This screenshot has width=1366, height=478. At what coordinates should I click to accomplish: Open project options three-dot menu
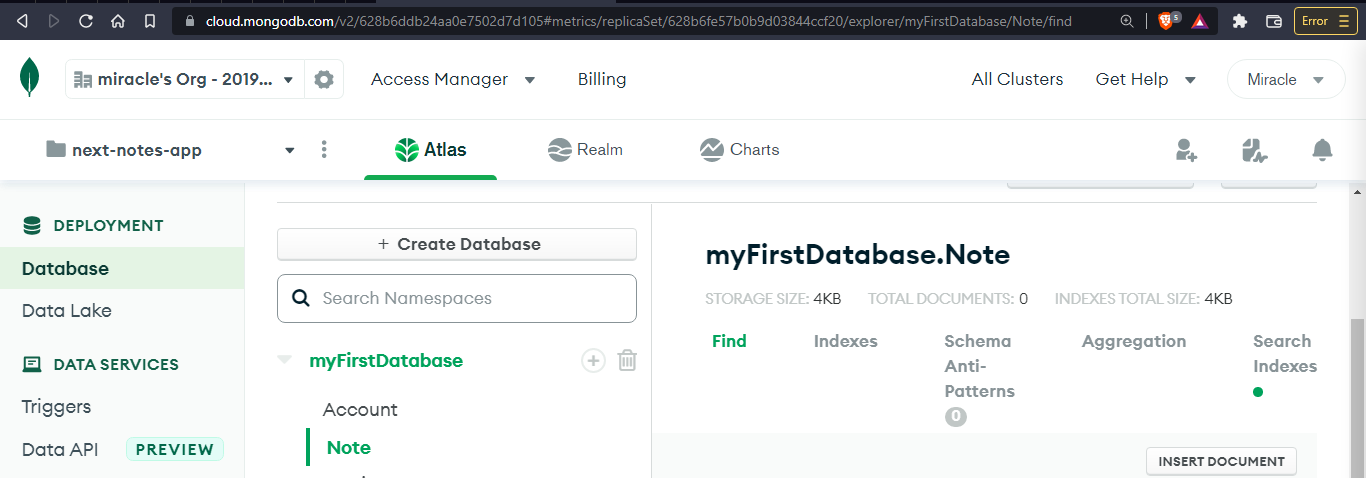pyautogui.click(x=323, y=149)
